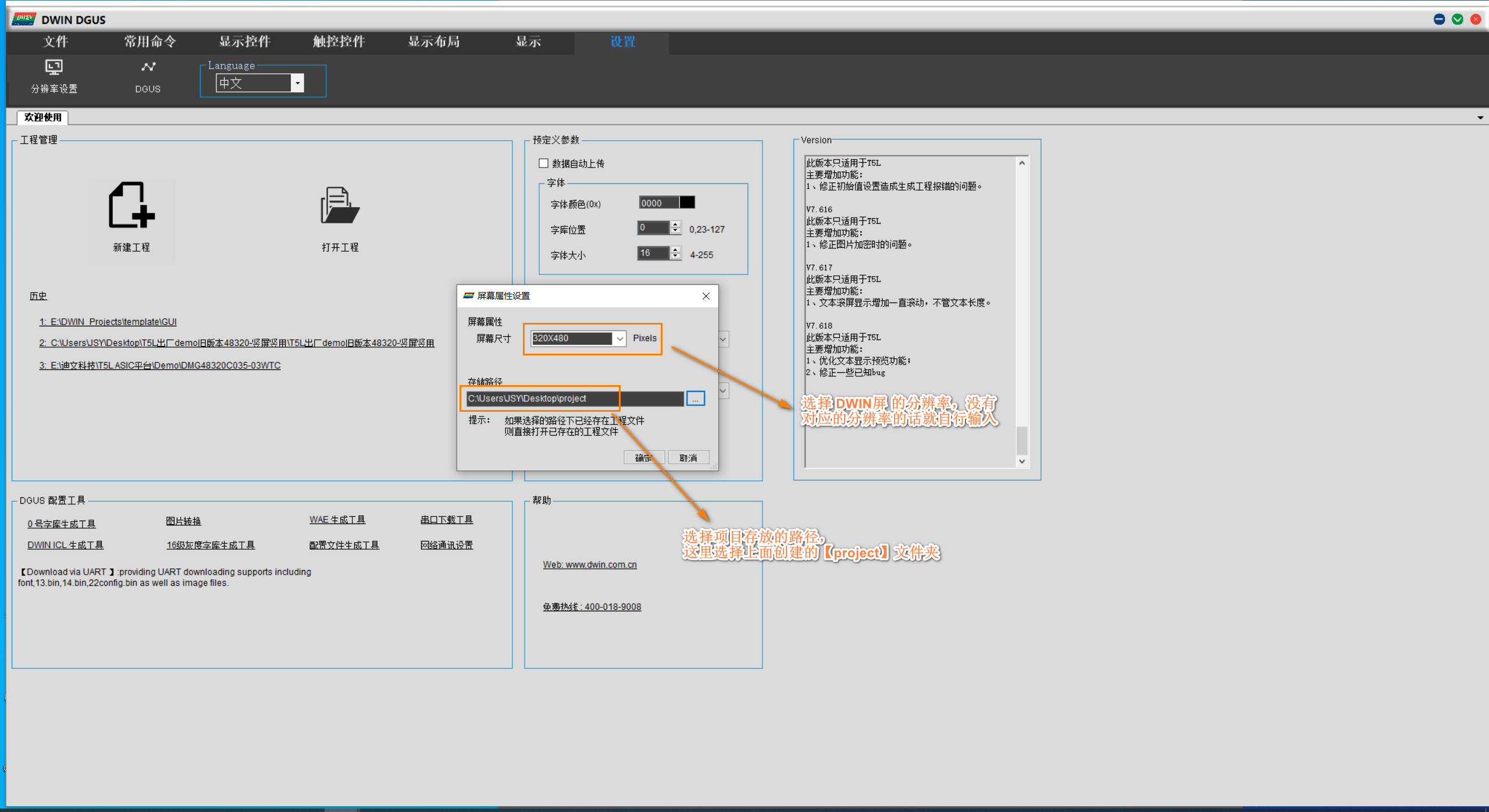Click the 免费热线 400-018-9008 link
1489x812 pixels.
pos(592,607)
